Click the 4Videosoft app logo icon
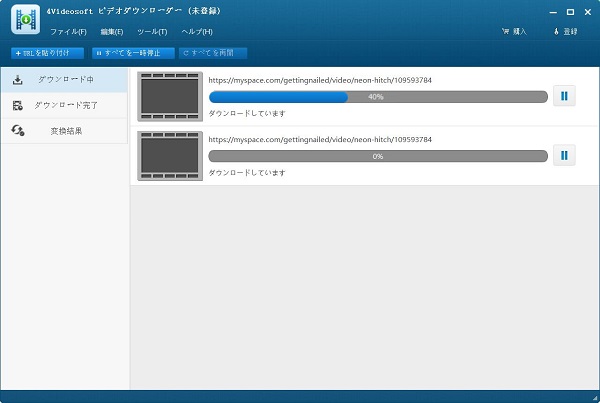Viewport: 600px width, 403px height. click(25, 19)
